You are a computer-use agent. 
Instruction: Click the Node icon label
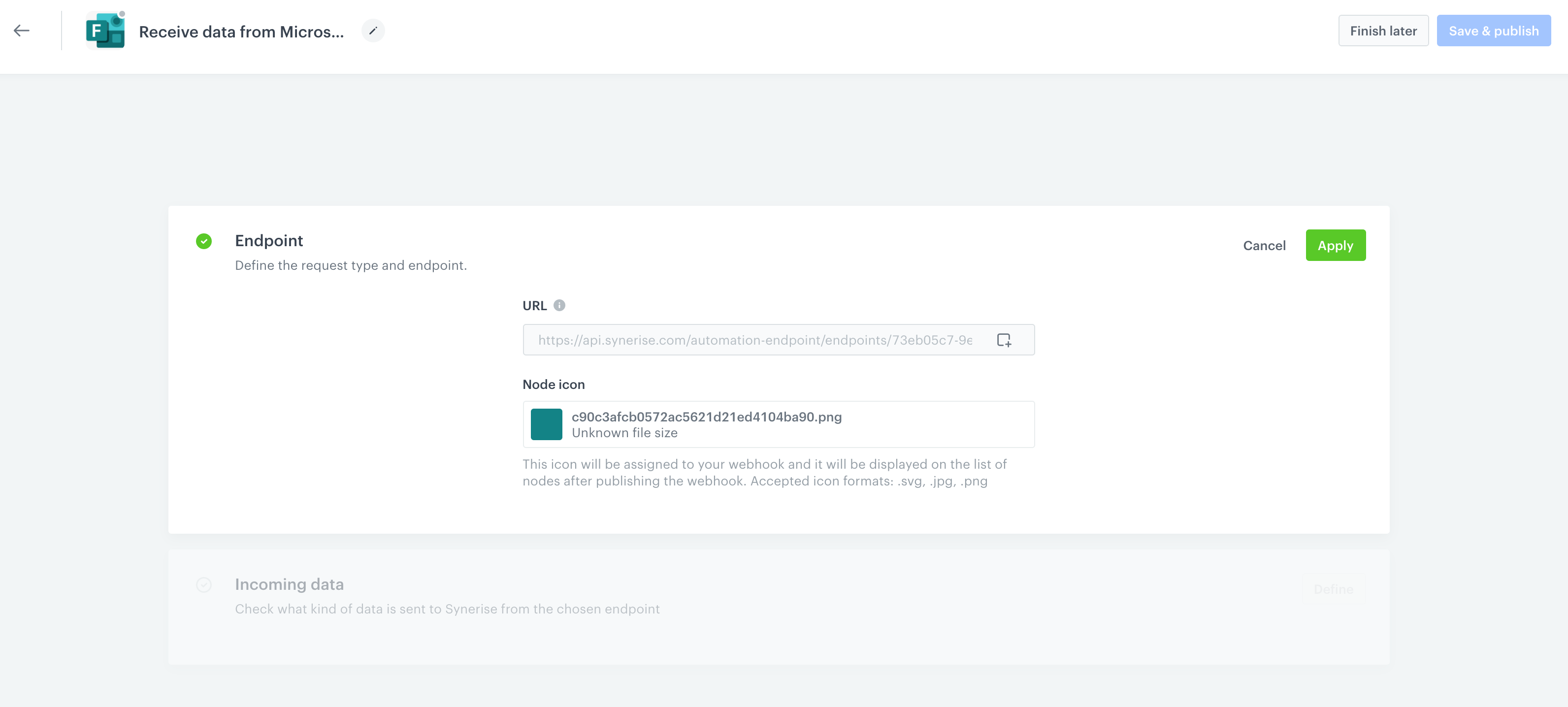(554, 385)
